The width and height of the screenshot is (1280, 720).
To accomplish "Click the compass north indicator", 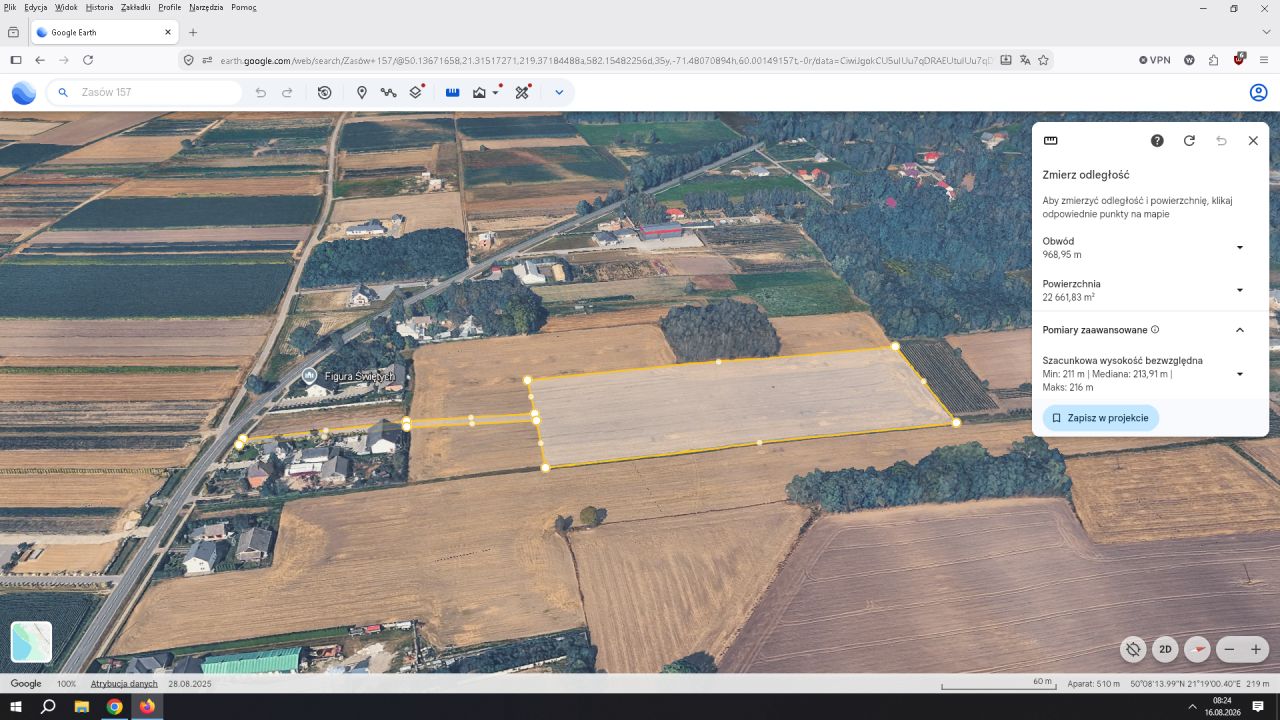I will 1197,649.
